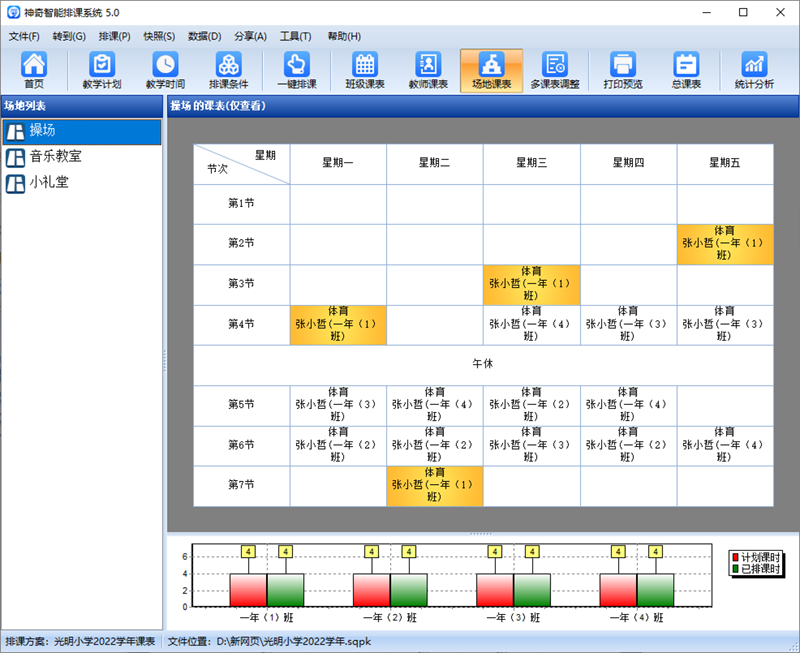Viewport: 800px width, 653px height.
Task: Open the 班级课表 class timetable icon
Action: pyautogui.click(x=365, y=70)
